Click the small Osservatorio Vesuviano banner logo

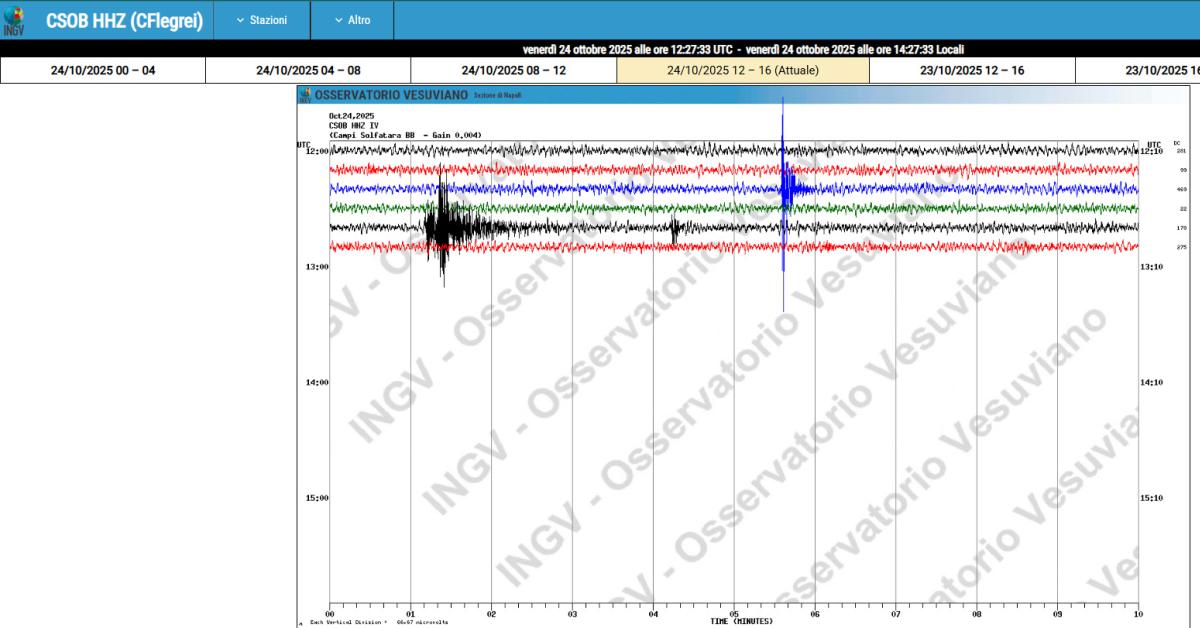[x=305, y=96]
